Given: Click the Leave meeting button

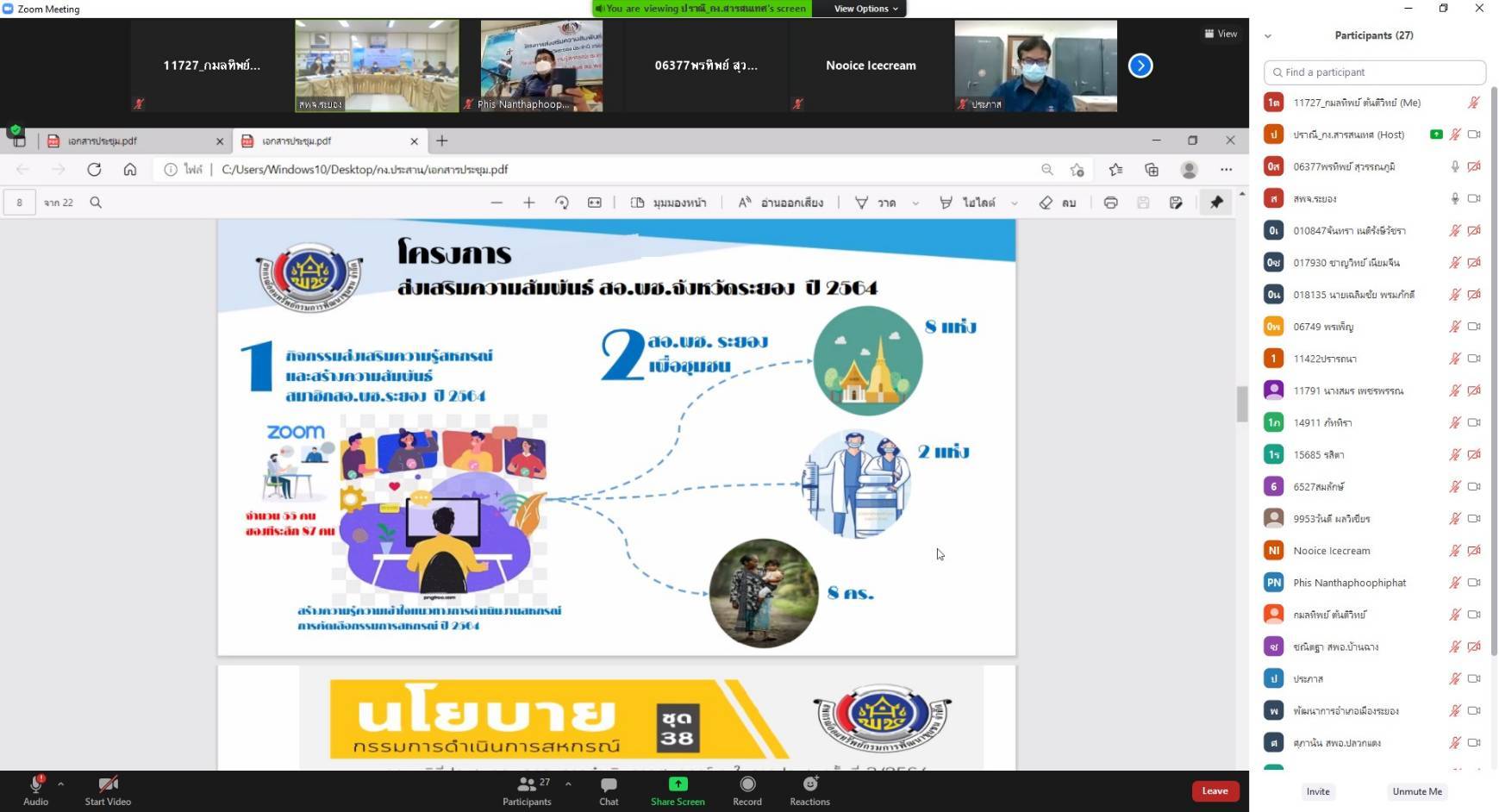Looking at the screenshot, I should pyautogui.click(x=1215, y=791).
